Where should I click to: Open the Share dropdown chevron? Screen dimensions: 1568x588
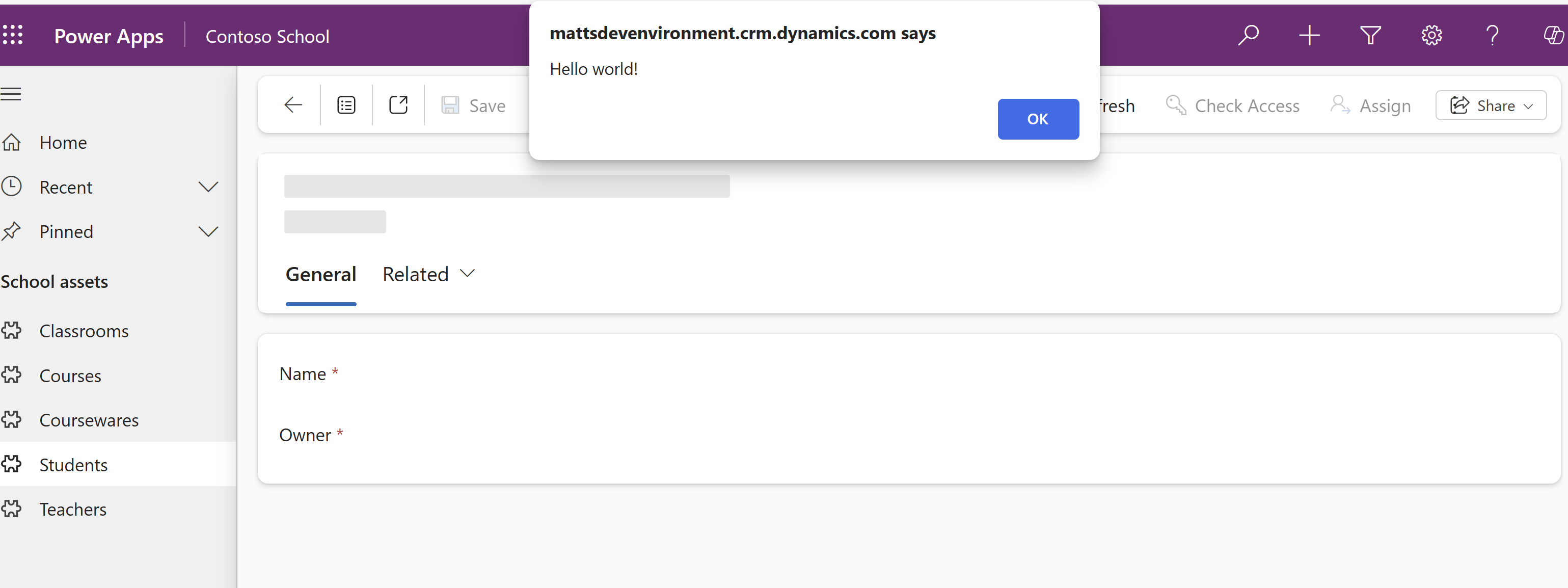(1528, 105)
